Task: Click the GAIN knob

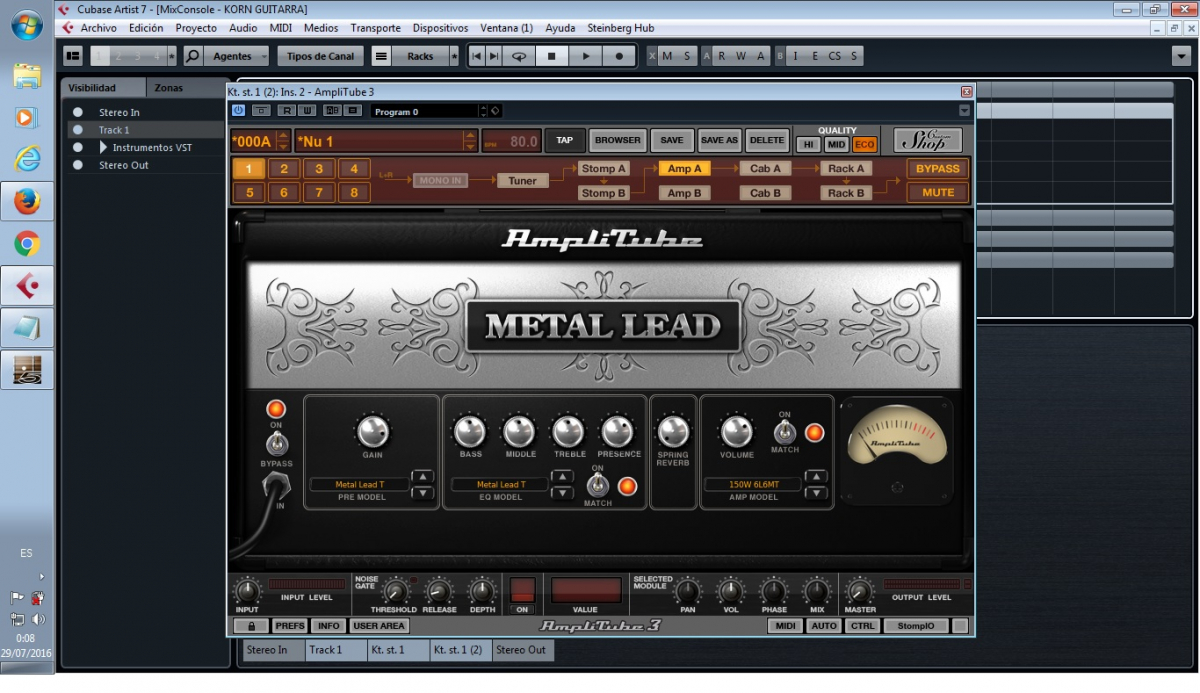Action: (x=372, y=432)
